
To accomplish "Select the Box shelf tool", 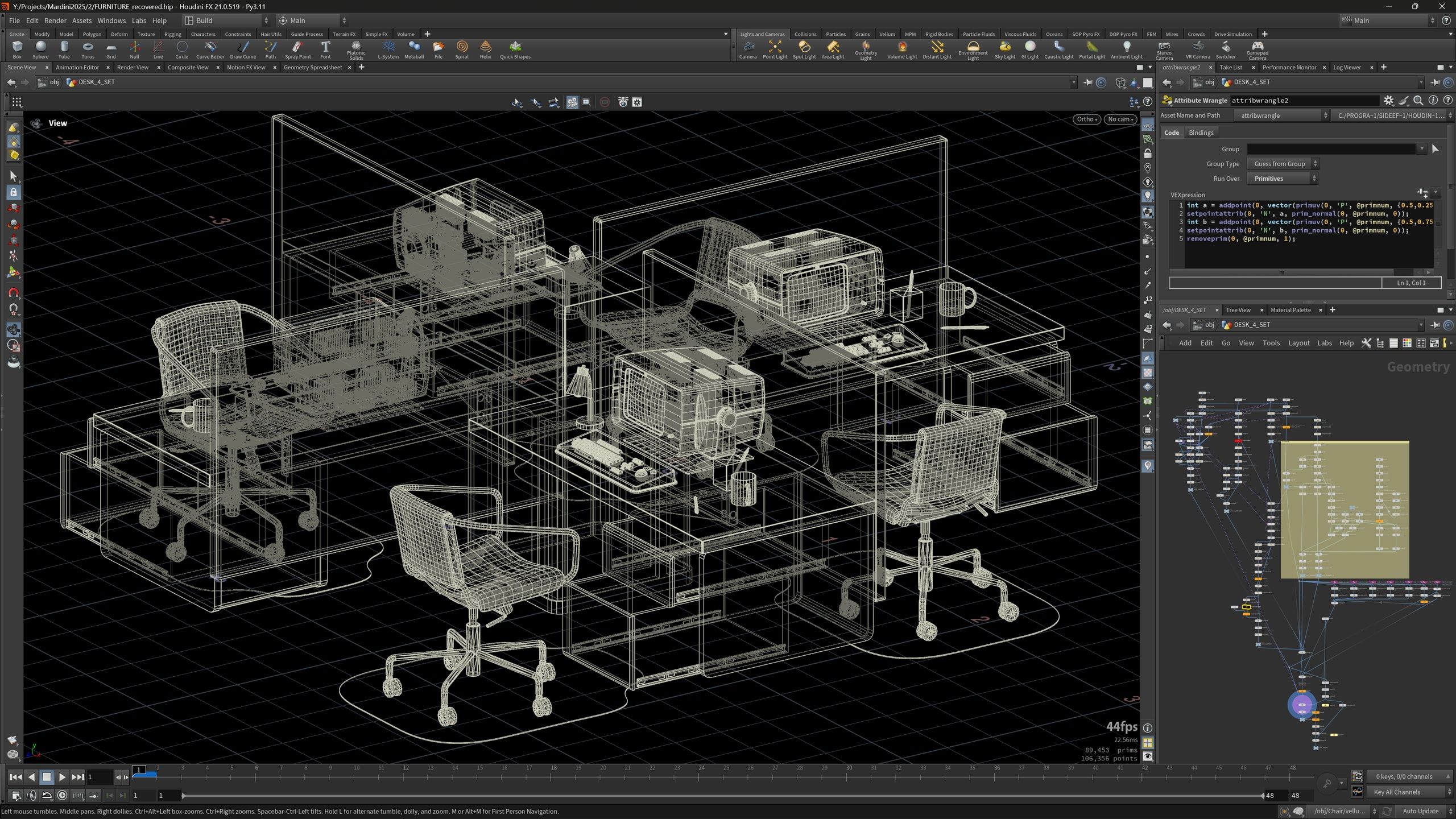I will coord(17,49).
